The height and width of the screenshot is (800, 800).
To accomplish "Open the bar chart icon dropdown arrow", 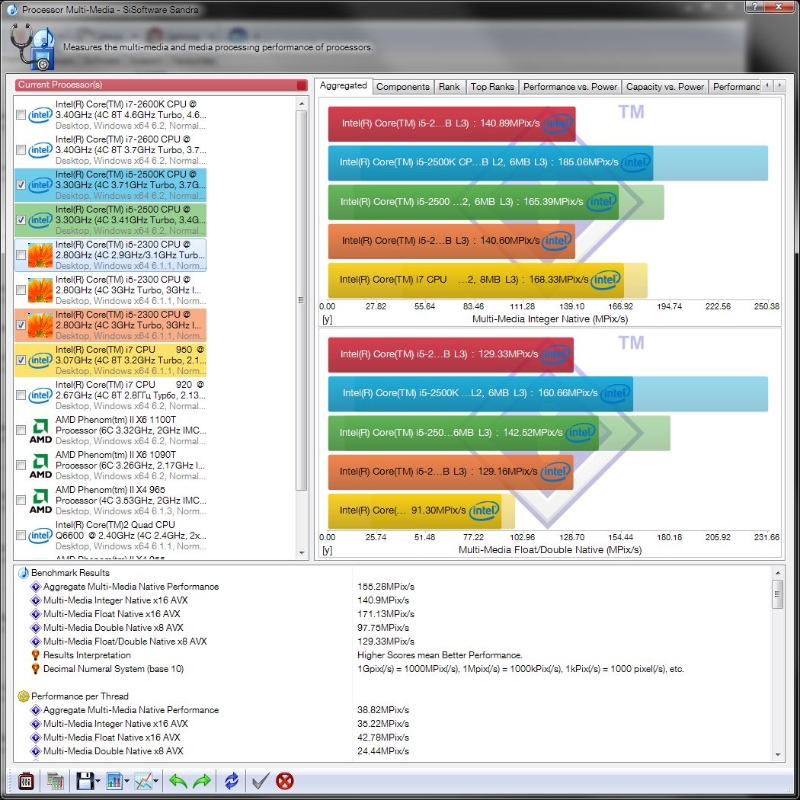I will pos(127,781).
